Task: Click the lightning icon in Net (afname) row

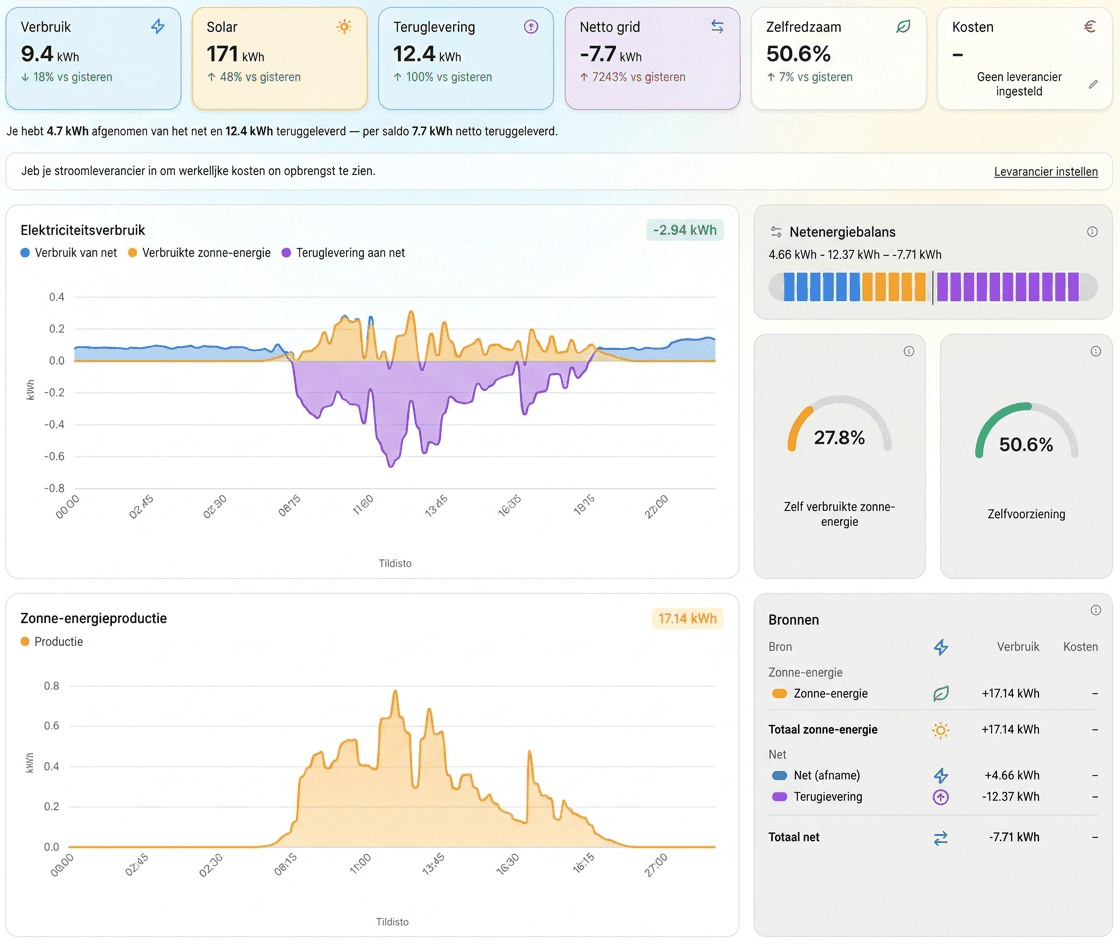Action: pos(941,775)
